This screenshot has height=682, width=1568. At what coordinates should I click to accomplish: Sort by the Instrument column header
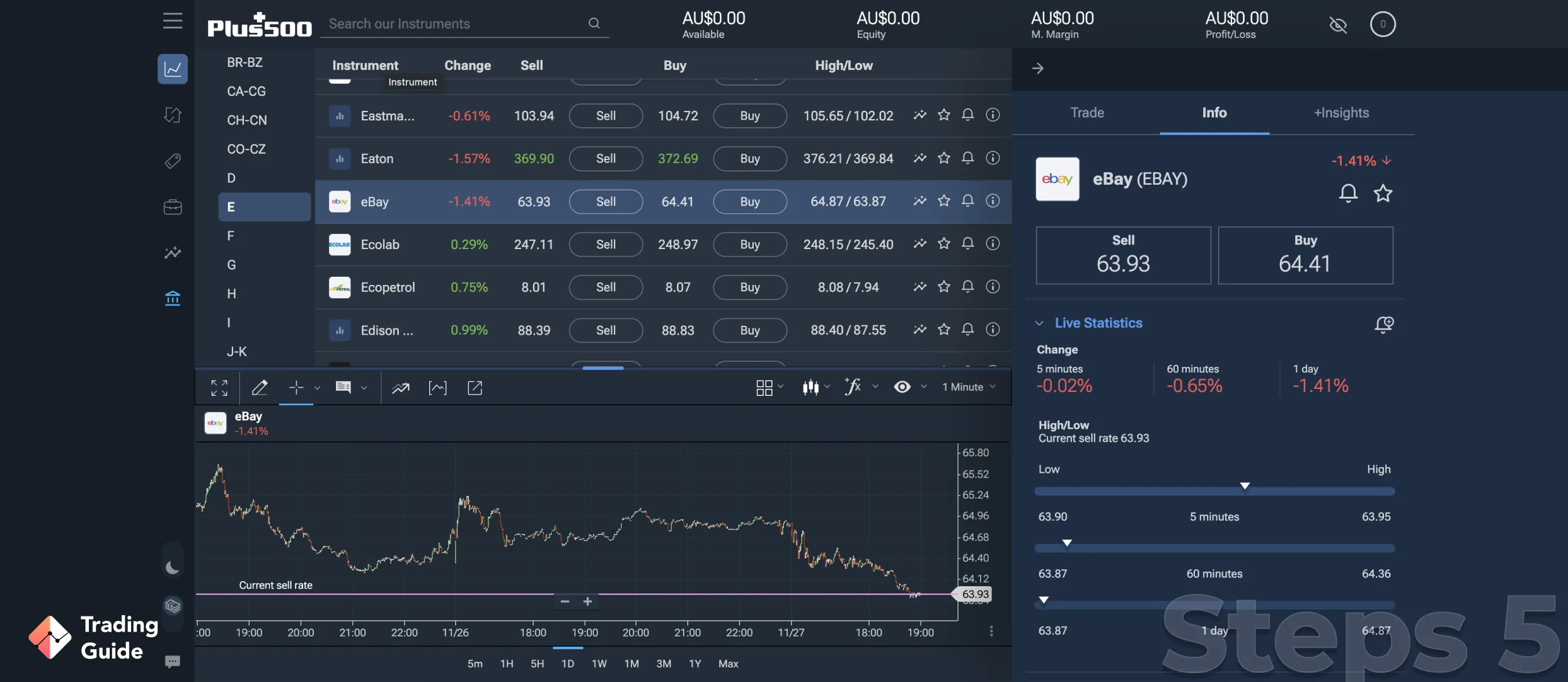click(365, 66)
